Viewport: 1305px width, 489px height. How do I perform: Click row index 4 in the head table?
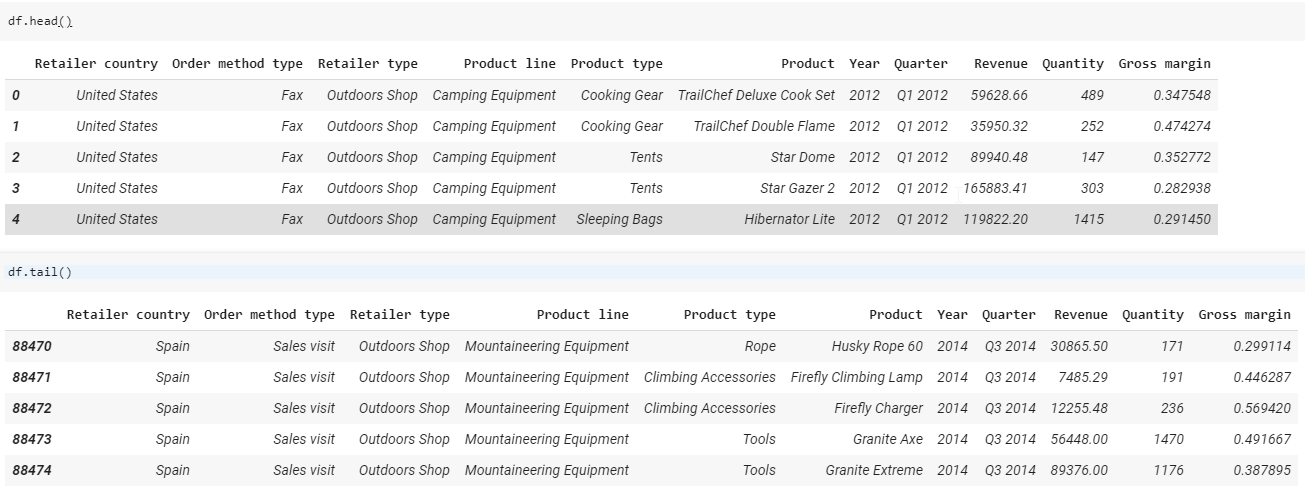16,219
